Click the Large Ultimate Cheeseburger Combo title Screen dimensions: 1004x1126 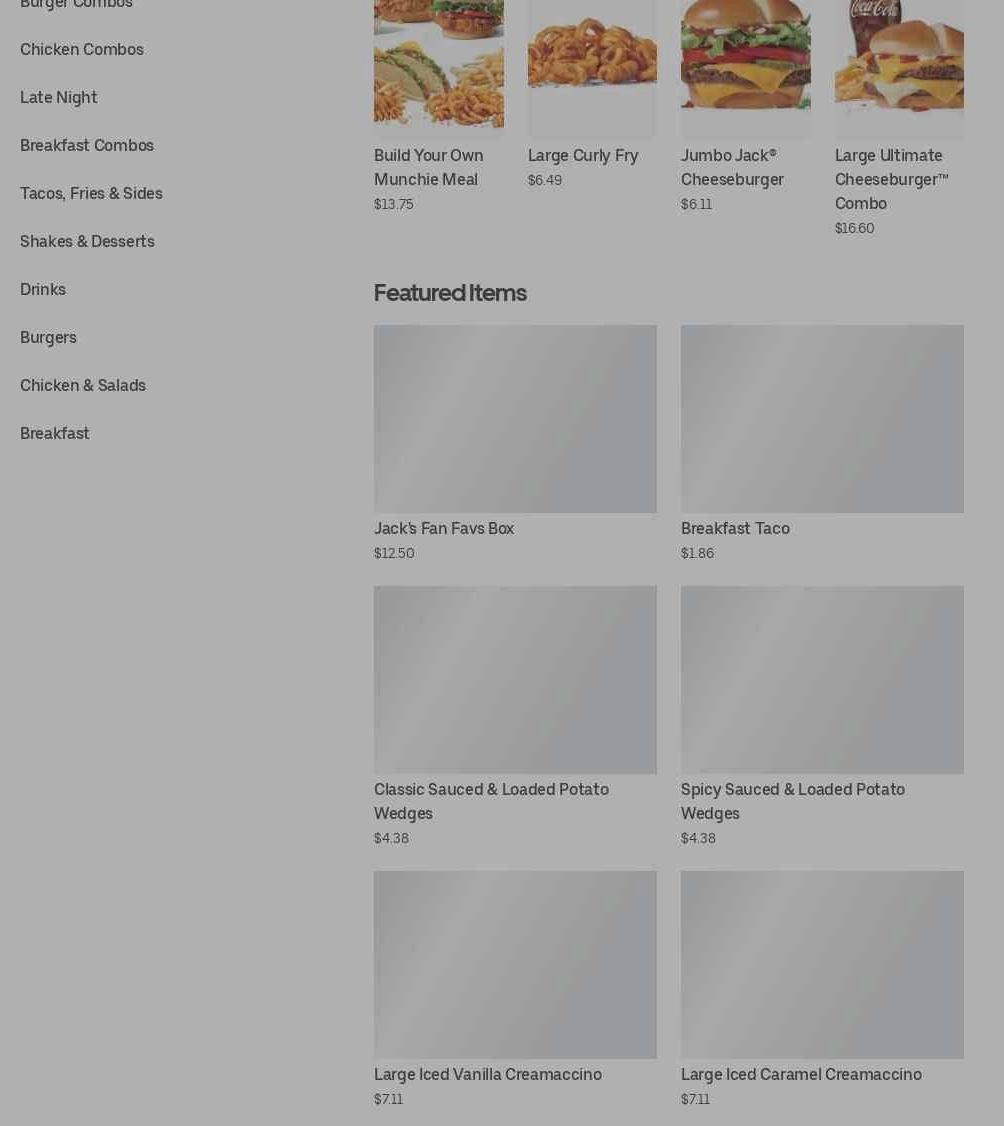[x=891, y=180]
